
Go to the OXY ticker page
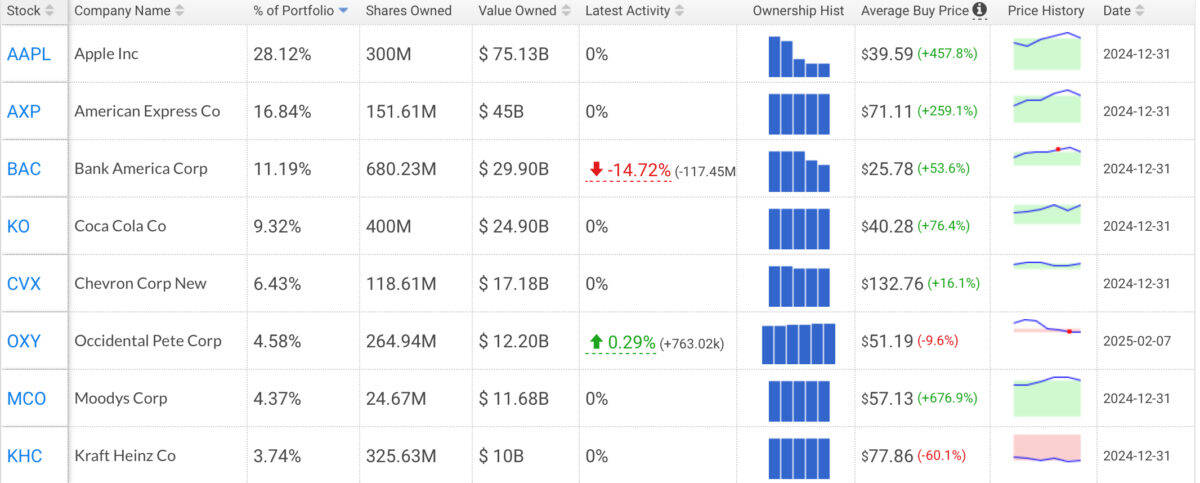pos(23,341)
